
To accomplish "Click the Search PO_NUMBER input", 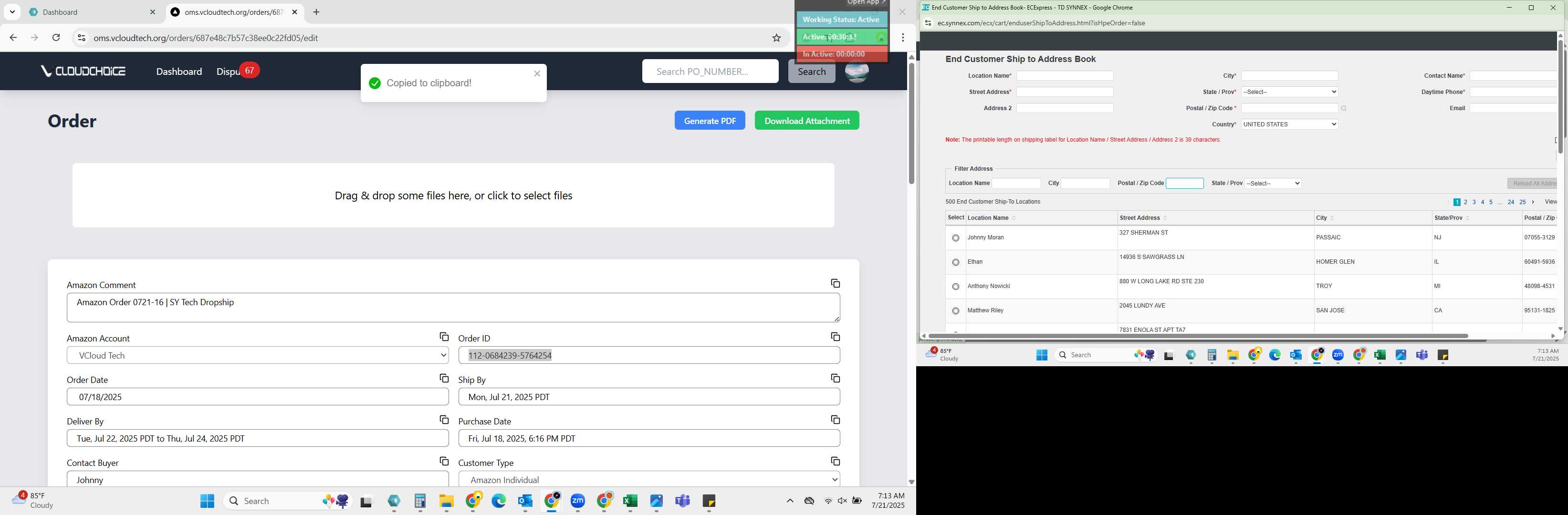I will (x=710, y=71).
